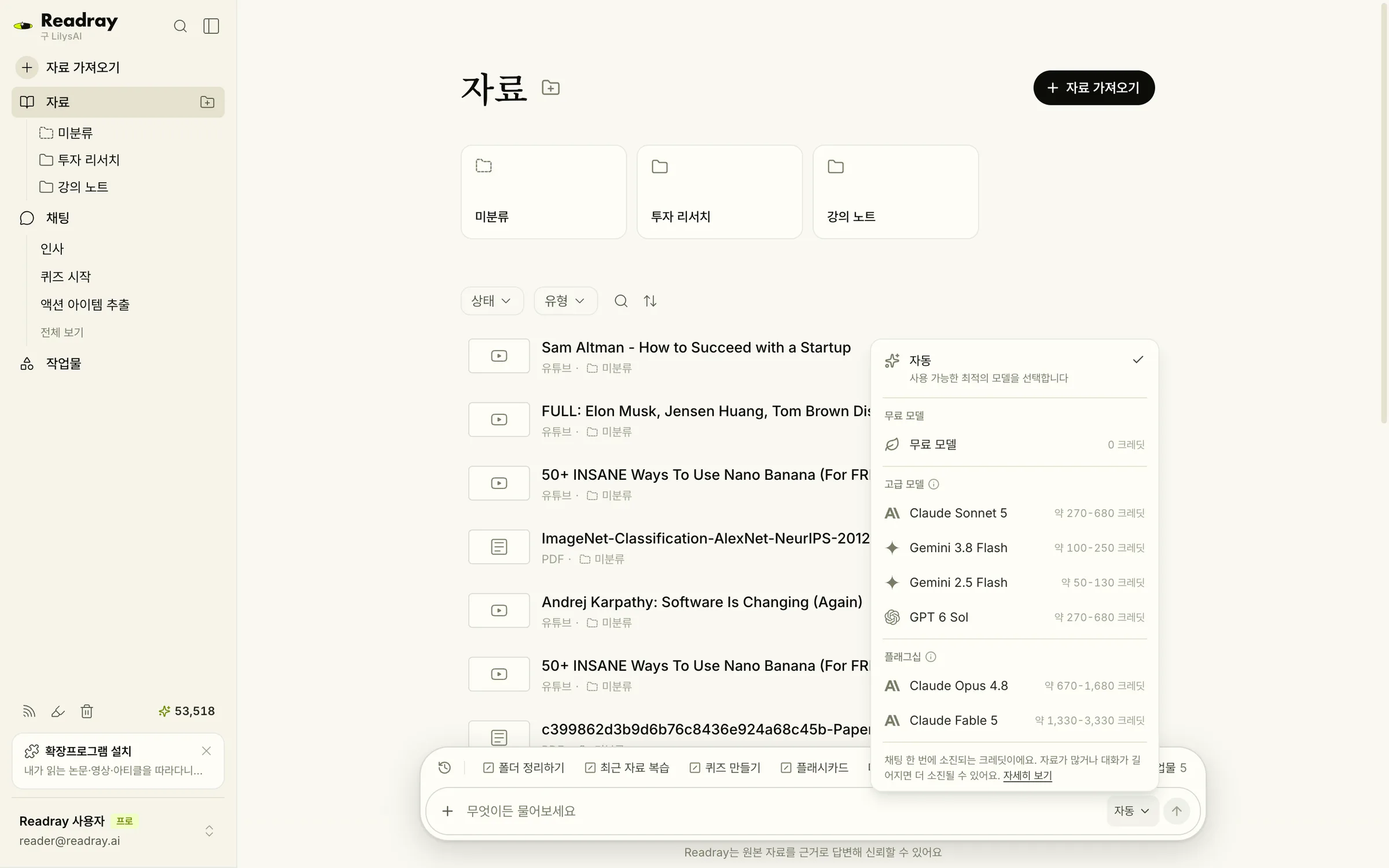
Task: Choose Claude Fable 5 model
Action: tap(1015, 720)
